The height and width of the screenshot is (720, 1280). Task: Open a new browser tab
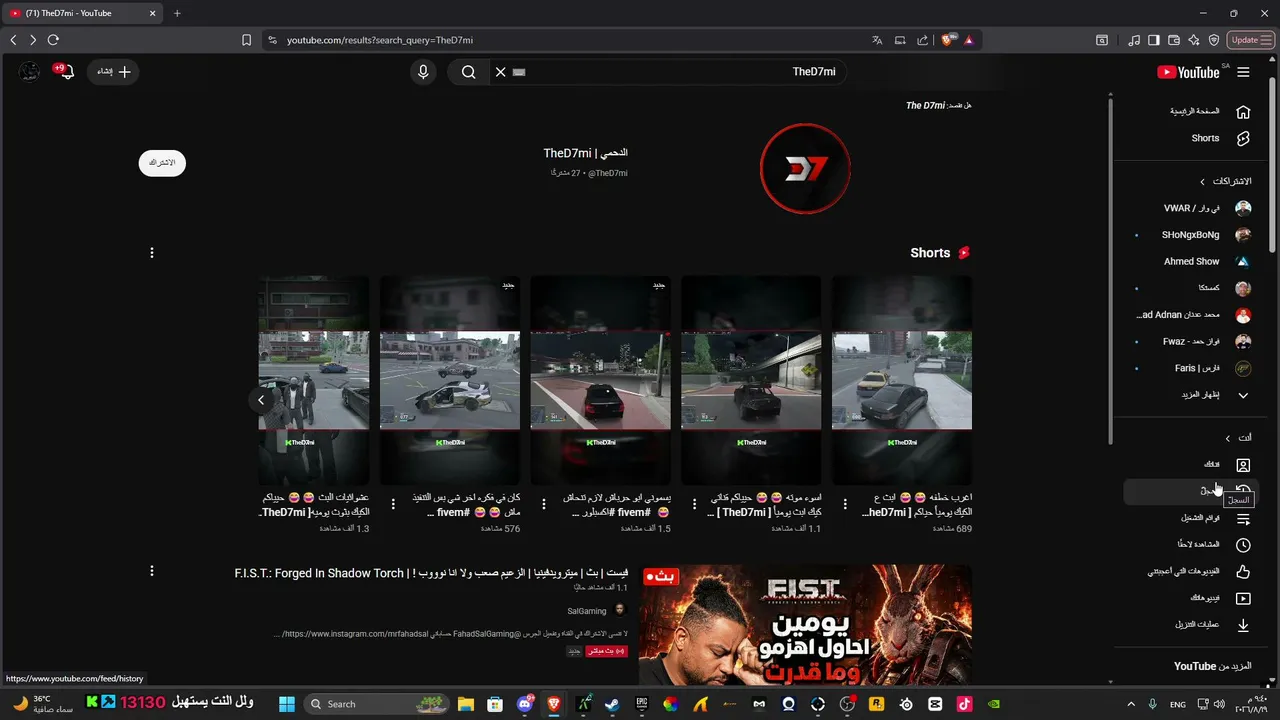coord(177,13)
